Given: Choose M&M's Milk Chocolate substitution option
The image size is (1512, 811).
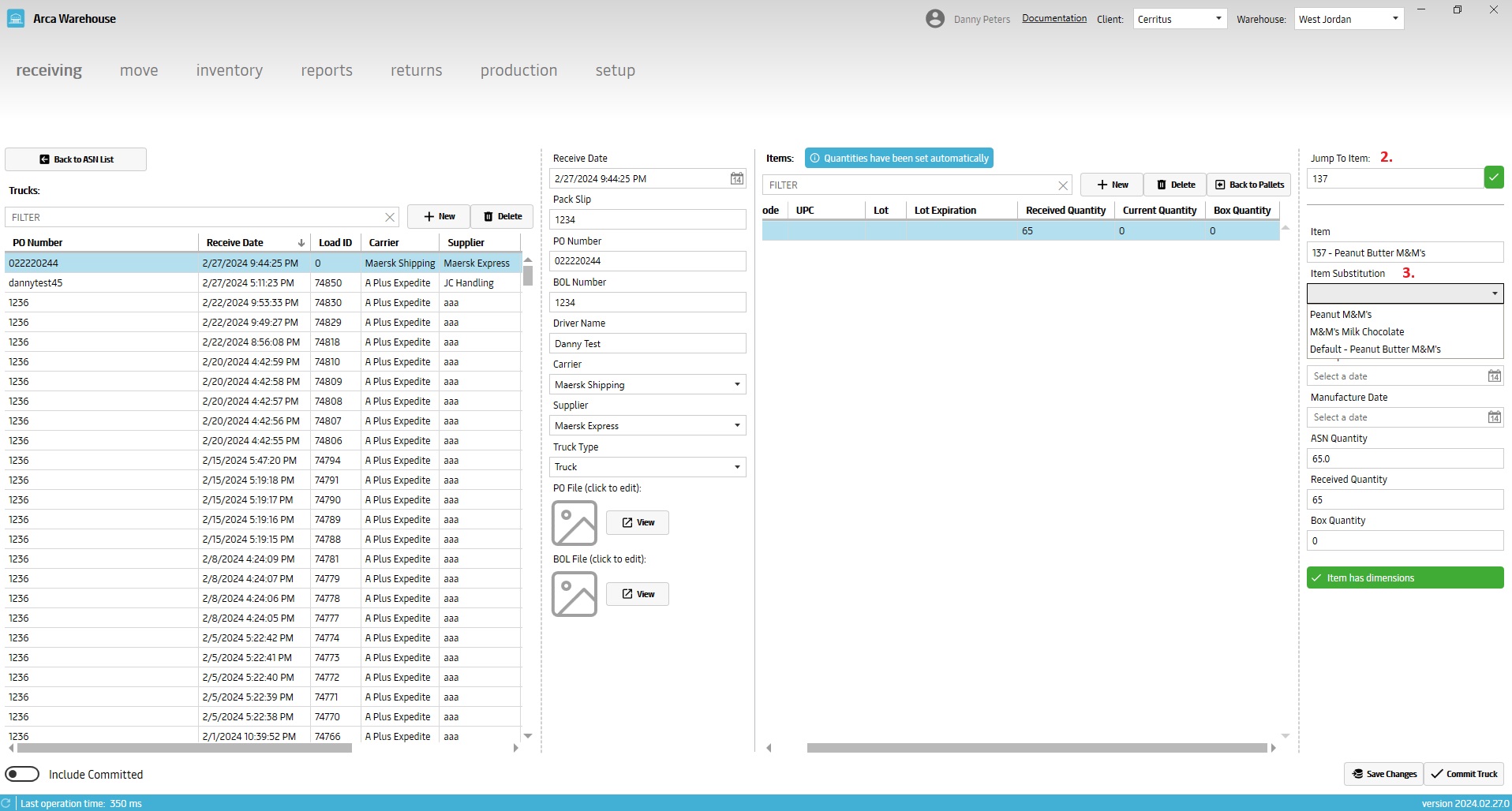Looking at the screenshot, I should 1405,332.
